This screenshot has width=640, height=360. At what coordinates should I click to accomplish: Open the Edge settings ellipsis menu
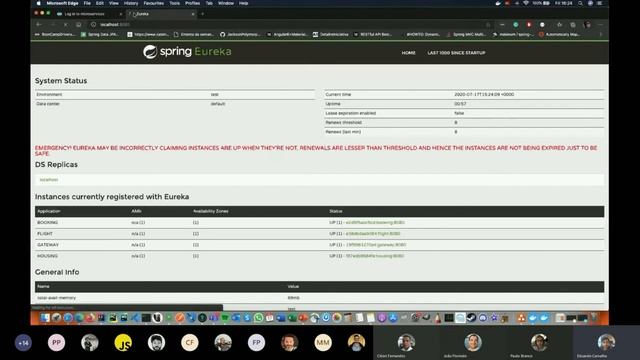click(x=600, y=24)
